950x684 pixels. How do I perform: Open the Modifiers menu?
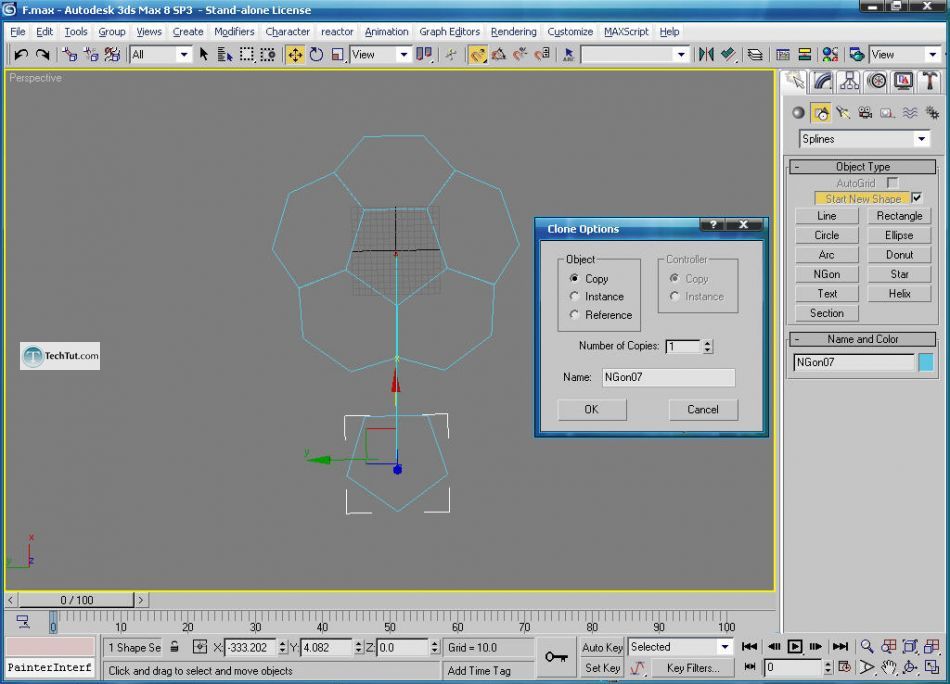[x=234, y=32]
